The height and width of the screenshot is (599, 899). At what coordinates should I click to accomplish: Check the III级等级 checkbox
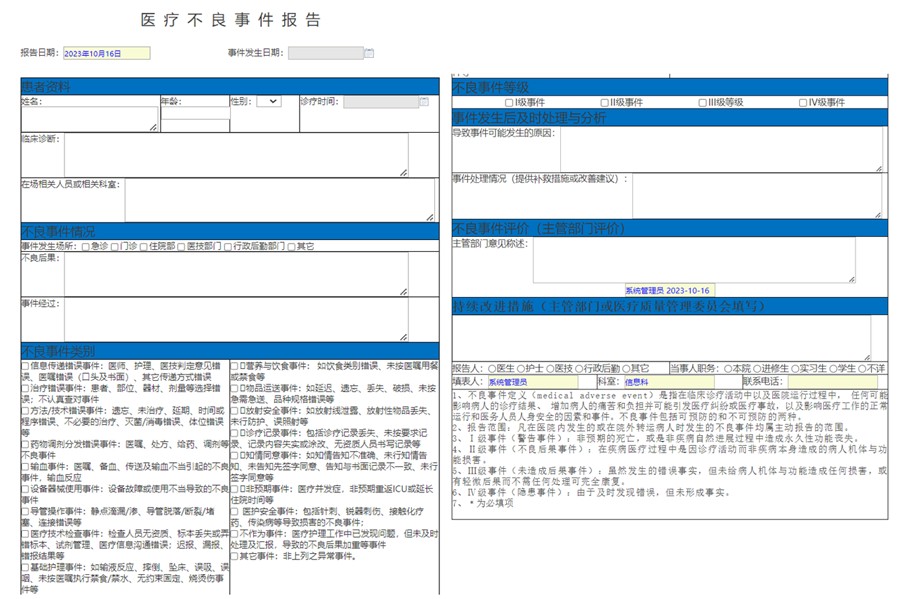702,103
